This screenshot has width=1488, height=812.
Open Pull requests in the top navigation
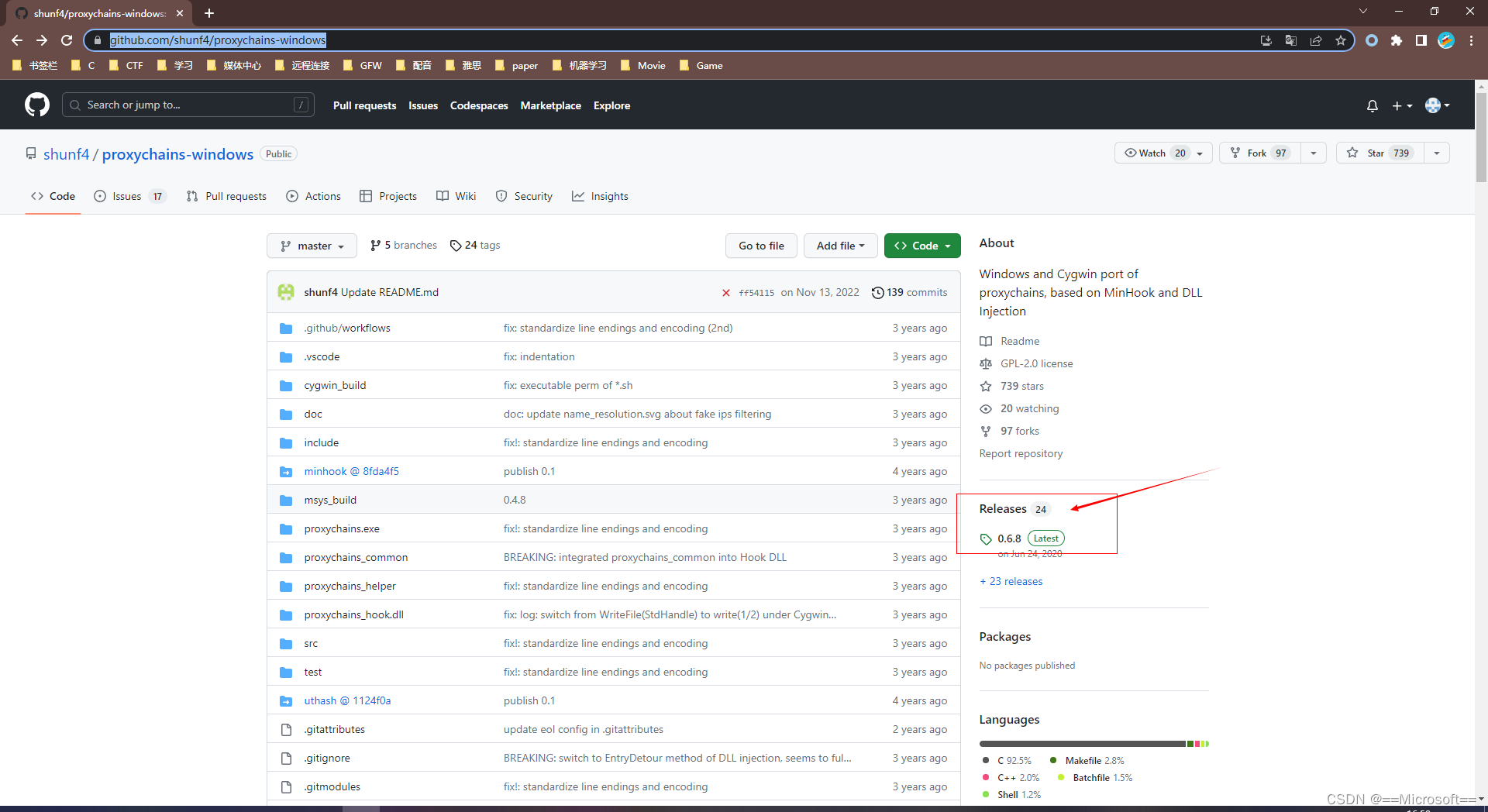(364, 105)
